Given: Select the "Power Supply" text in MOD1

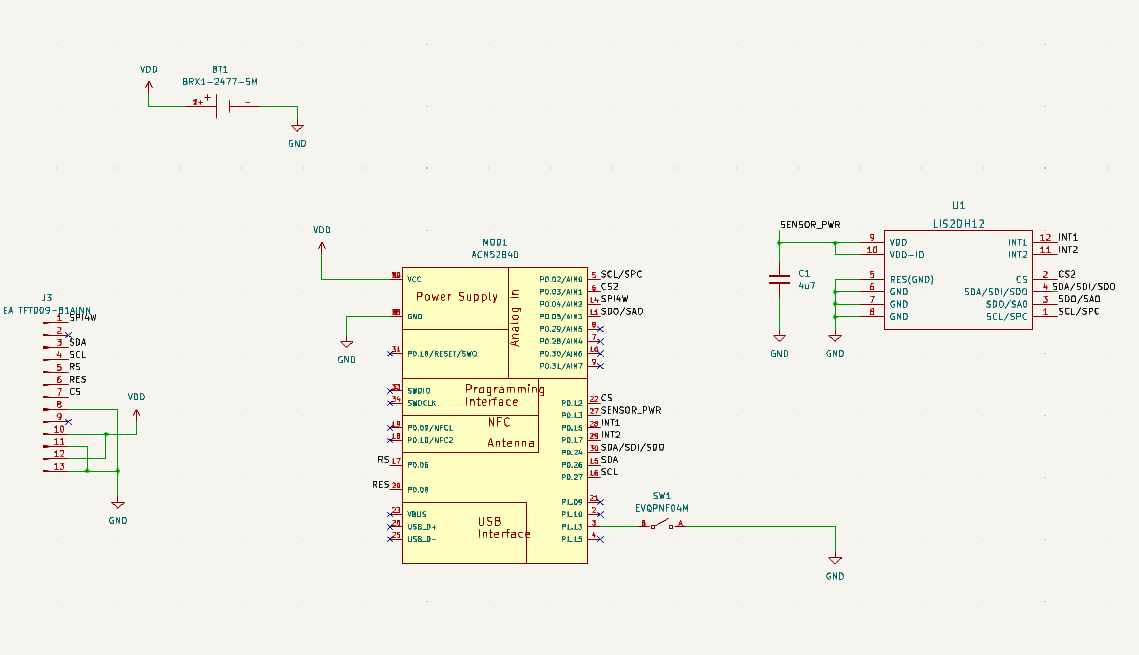Looking at the screenshot, I should pyautogui.click(x=456, y=297).
